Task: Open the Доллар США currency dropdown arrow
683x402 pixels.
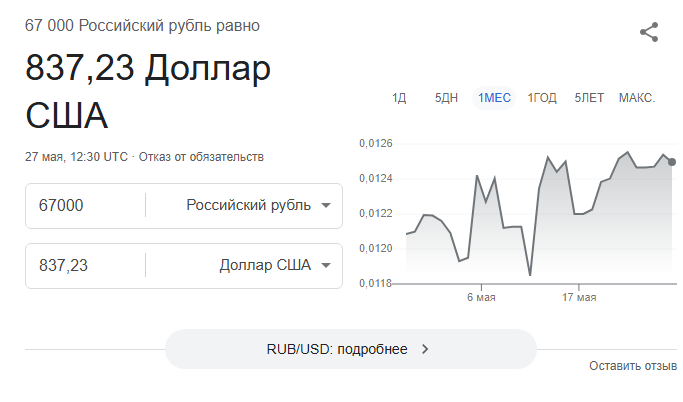Action: tap(325, 265)
